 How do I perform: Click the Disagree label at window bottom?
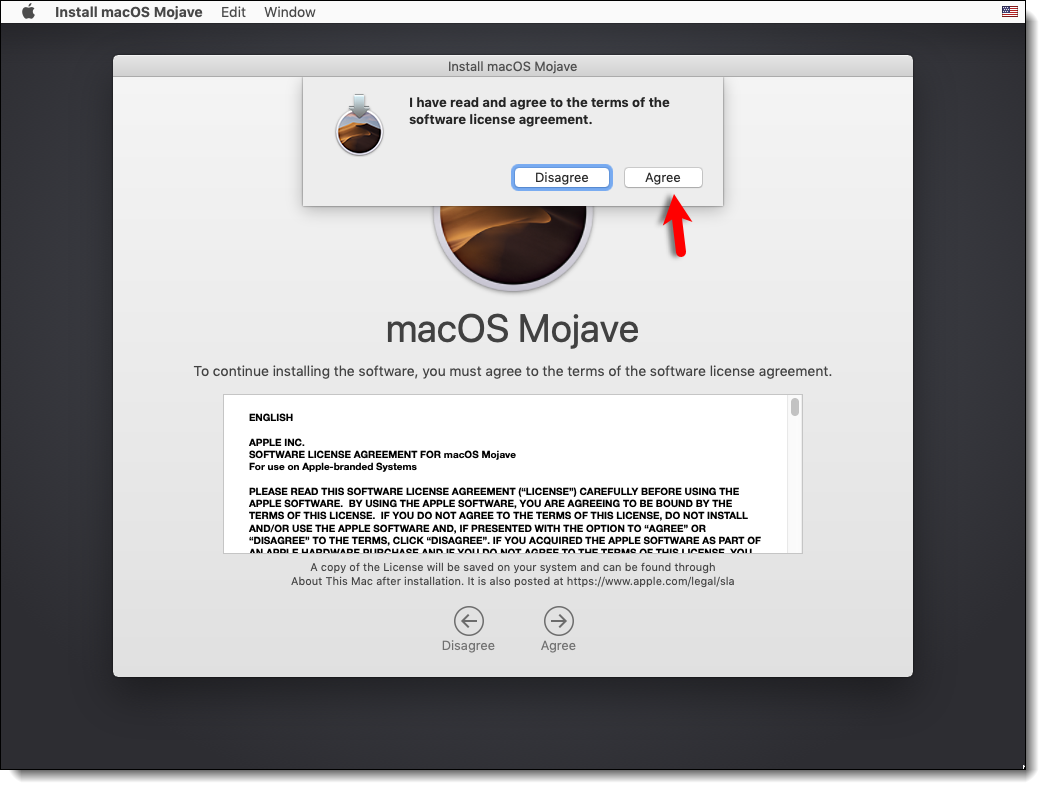[468, 646]
